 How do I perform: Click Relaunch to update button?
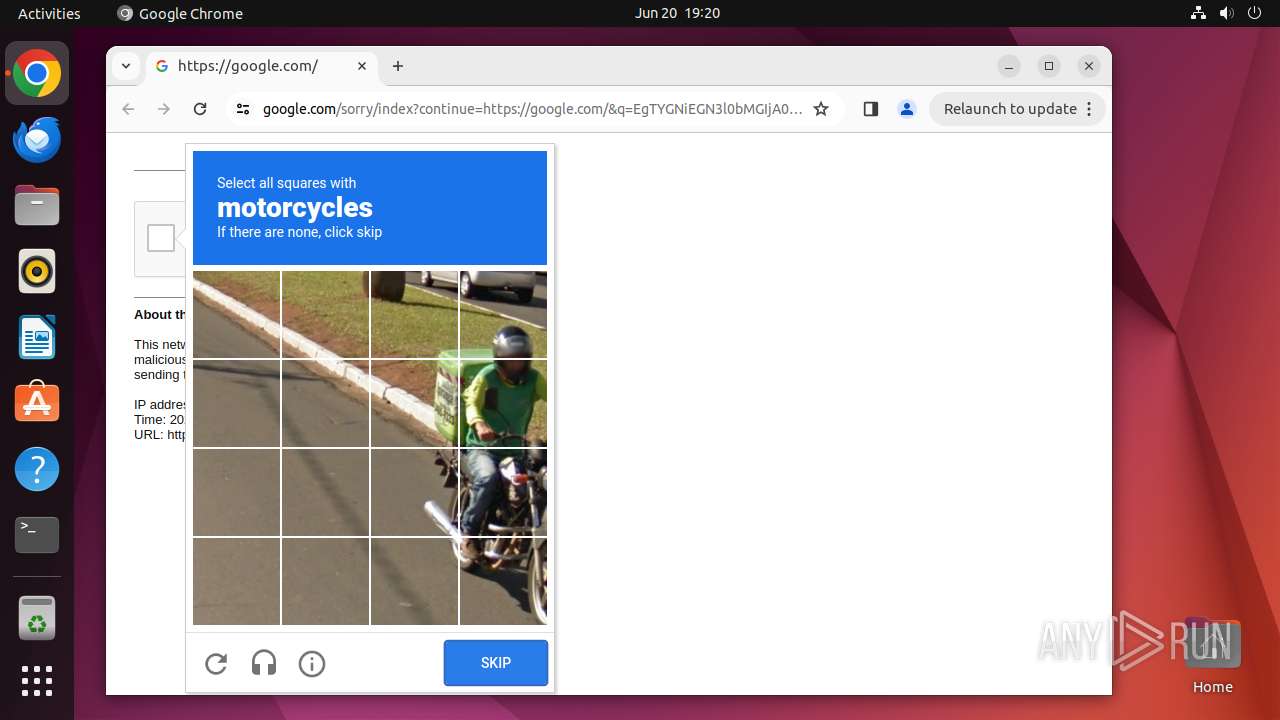click(x=1010, y=109)
